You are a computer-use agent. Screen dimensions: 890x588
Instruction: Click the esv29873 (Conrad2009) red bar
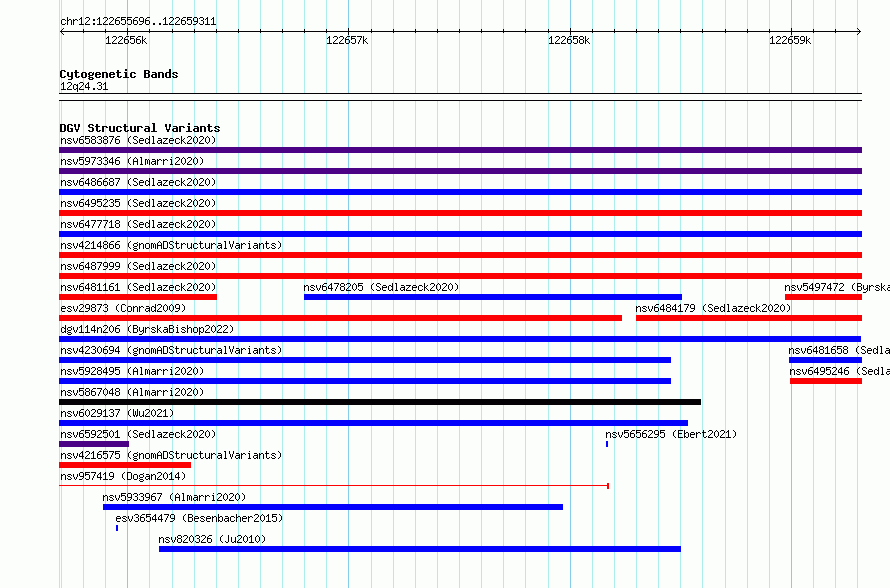[340, 318]
